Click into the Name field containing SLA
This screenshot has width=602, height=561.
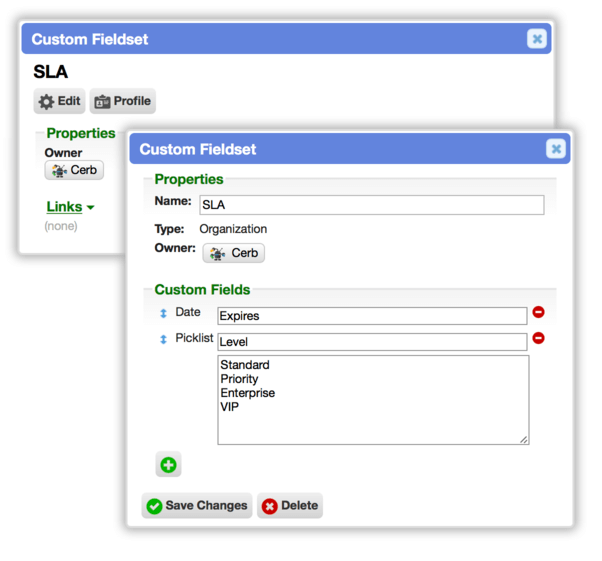(372, 205)
